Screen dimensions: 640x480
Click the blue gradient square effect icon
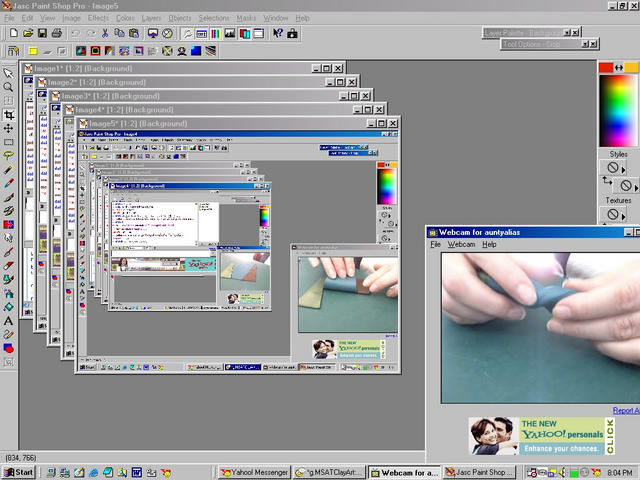pyautogui.click(x=196, y=51)
